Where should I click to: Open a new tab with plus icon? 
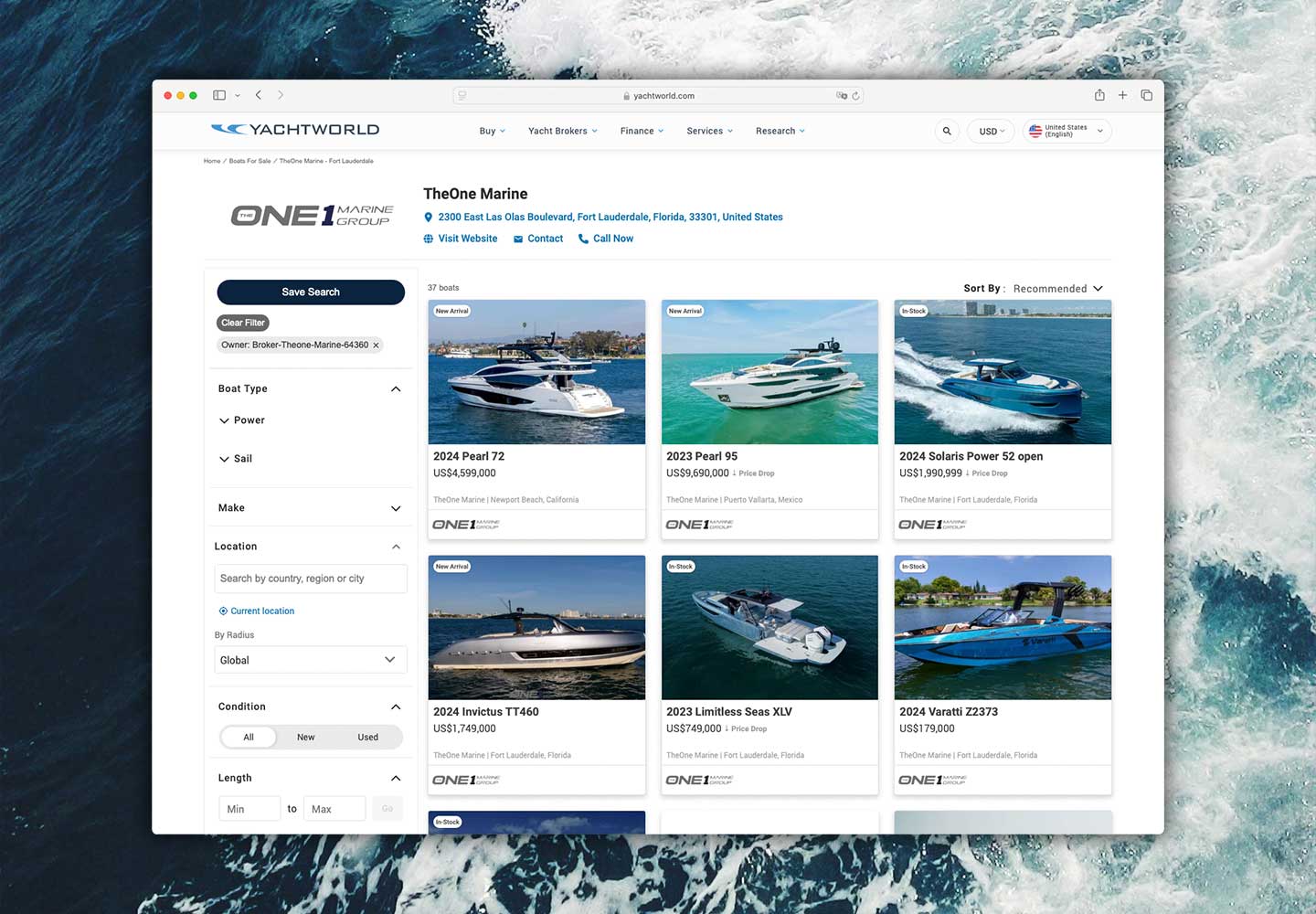pyautogui.click(x=1122, y=95)
